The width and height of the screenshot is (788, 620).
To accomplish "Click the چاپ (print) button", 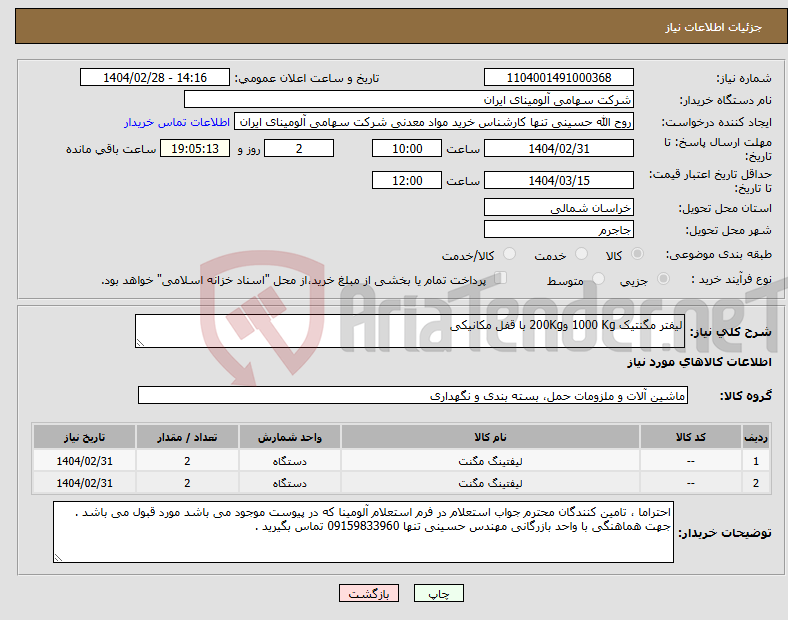I will pos(438,593).
